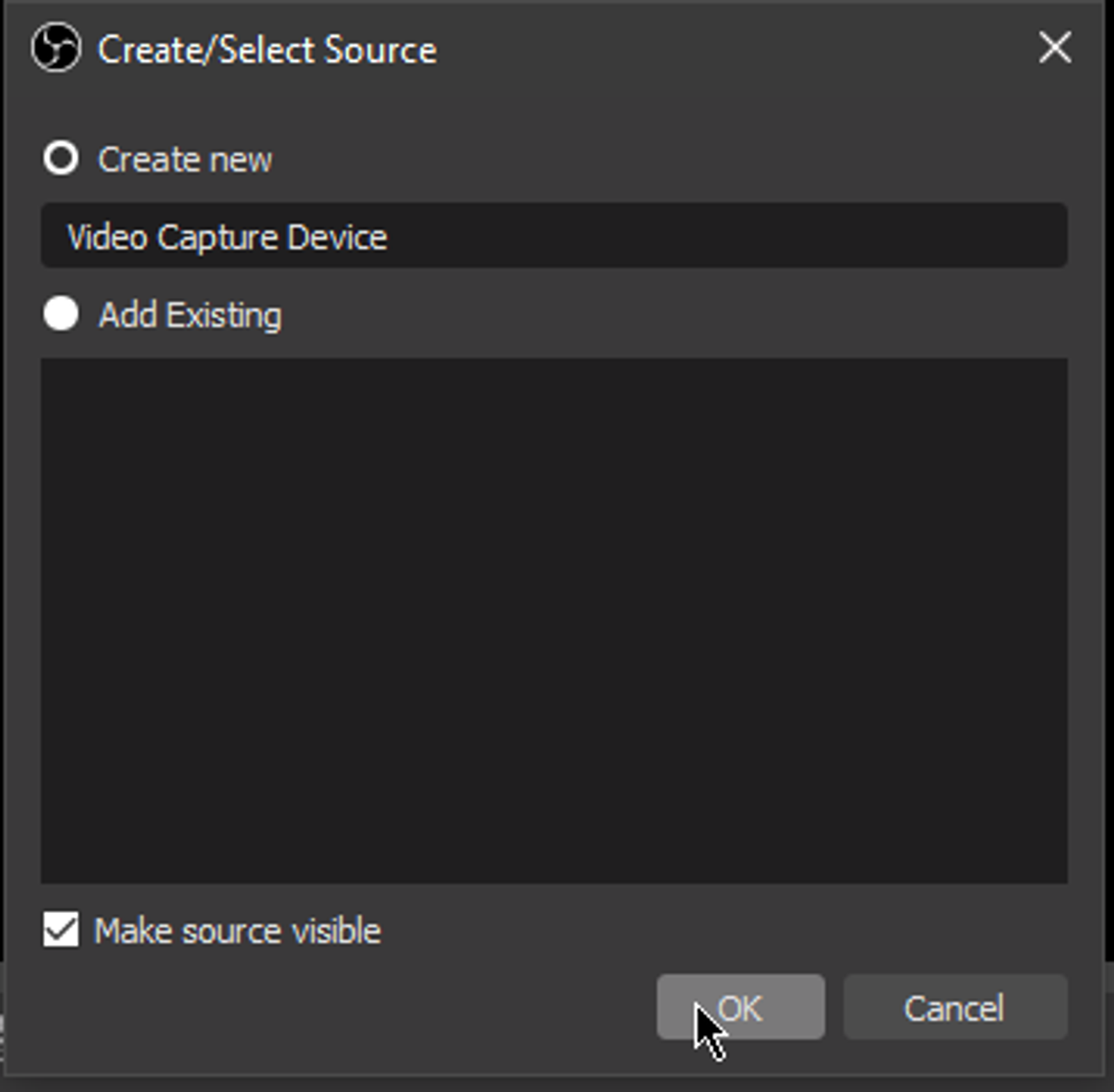This screenshot has height=1092, width=1114.
Task: Click the Video Capture Device name field
Action: tap(554, 236)
